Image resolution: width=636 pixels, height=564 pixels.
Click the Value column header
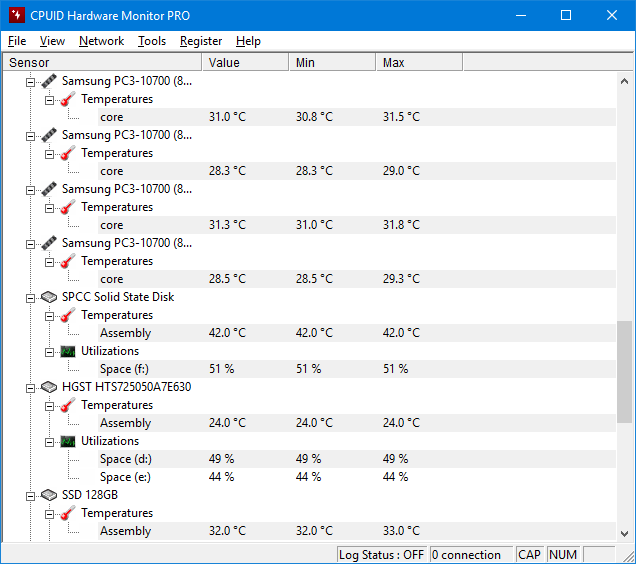245,62
